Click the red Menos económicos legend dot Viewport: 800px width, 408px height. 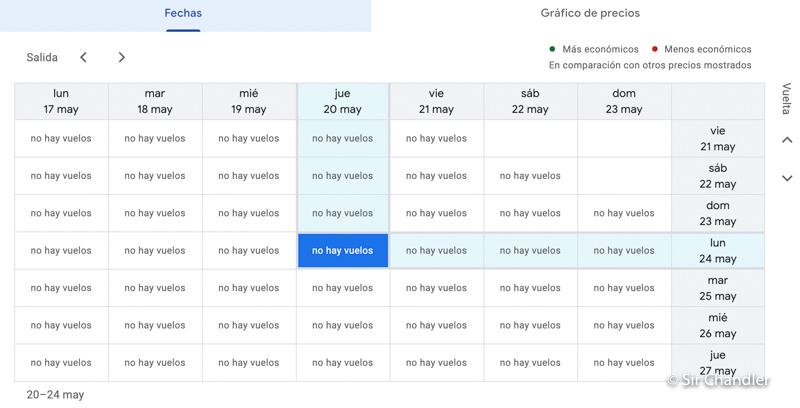click(655, 49)
